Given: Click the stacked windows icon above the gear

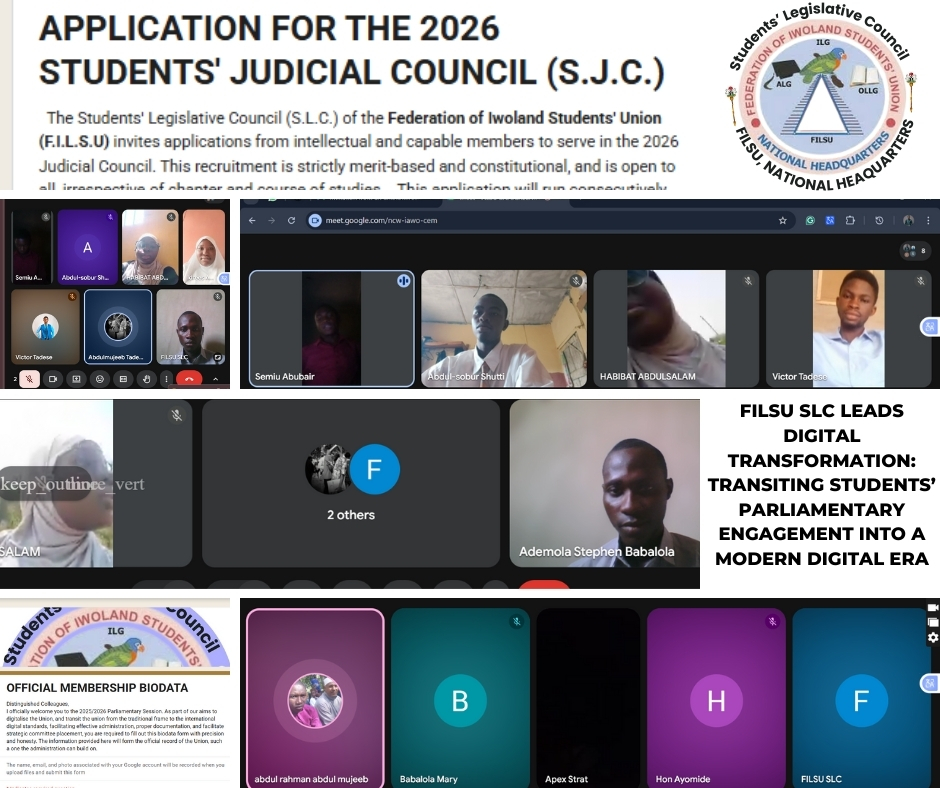Looking at the screenshot, I should point(933,622).
